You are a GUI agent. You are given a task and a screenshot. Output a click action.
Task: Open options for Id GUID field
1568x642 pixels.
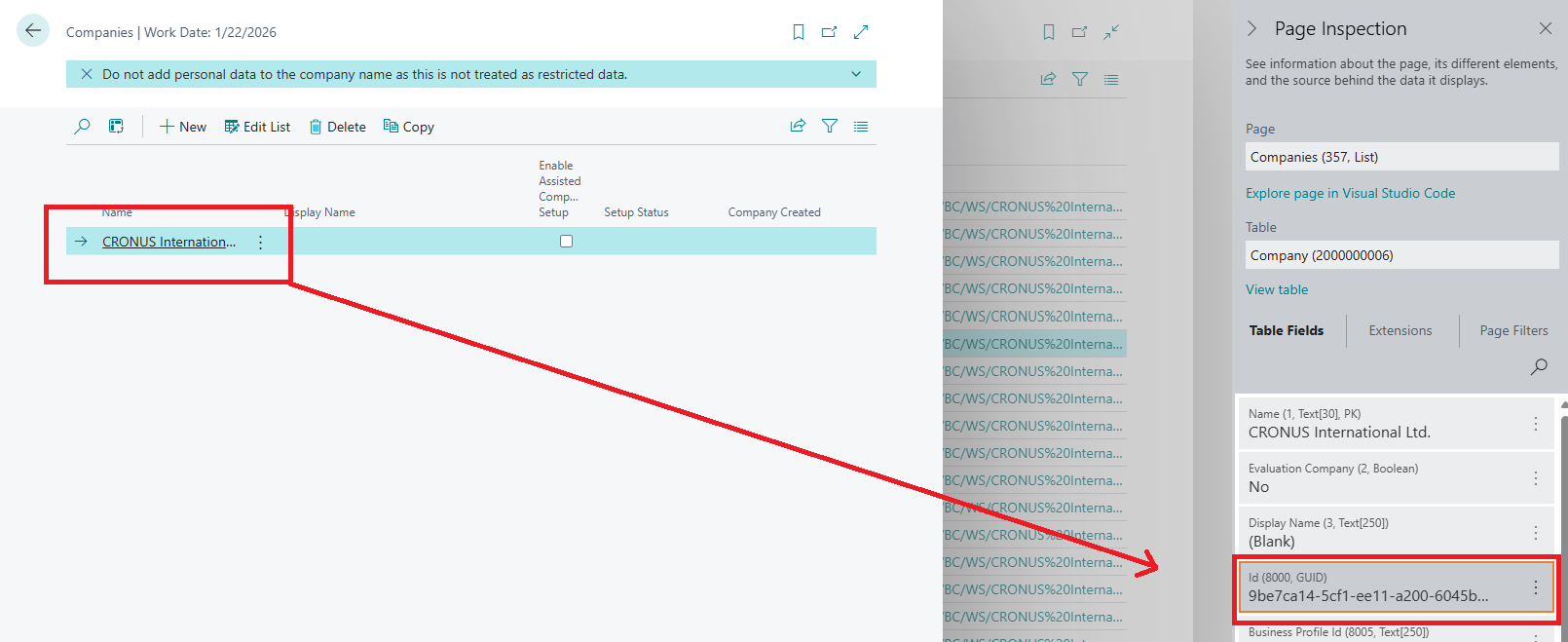pos(1536,587)
